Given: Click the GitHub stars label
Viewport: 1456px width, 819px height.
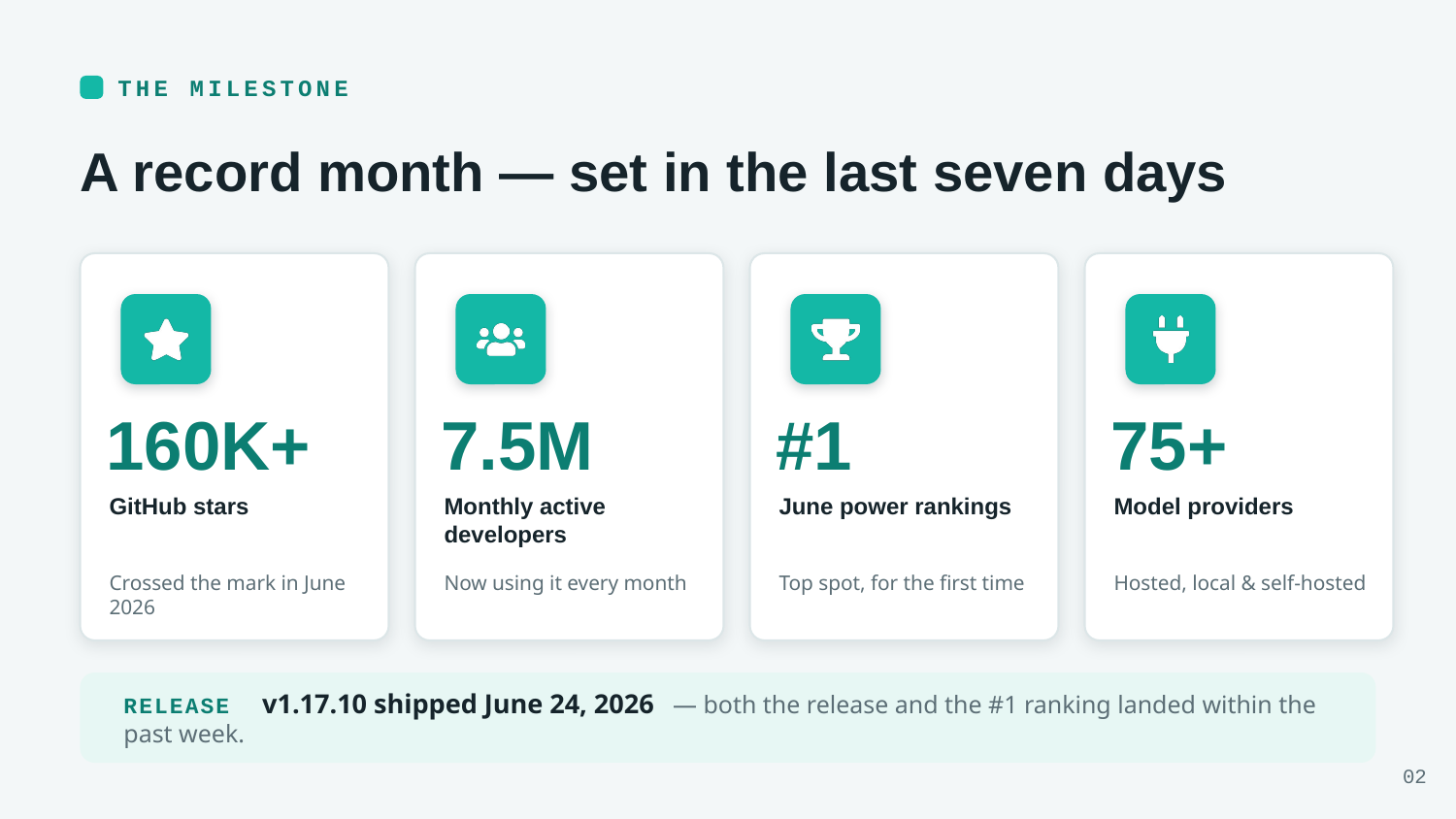Looking at the screenshot, I should [x=179, y=507].
